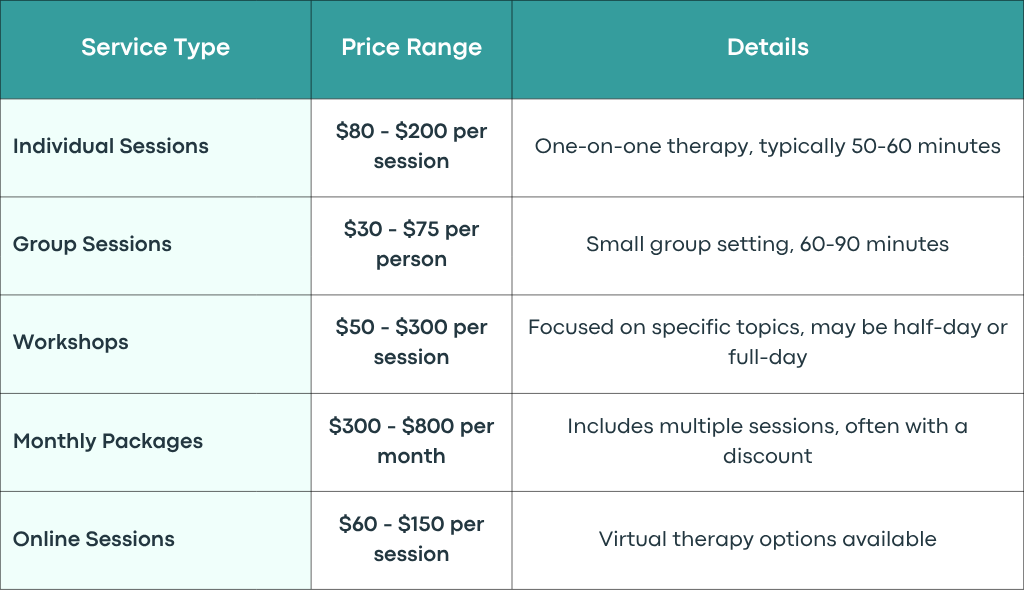Select the Workshops row label
1024x590 pixels.
71,342
